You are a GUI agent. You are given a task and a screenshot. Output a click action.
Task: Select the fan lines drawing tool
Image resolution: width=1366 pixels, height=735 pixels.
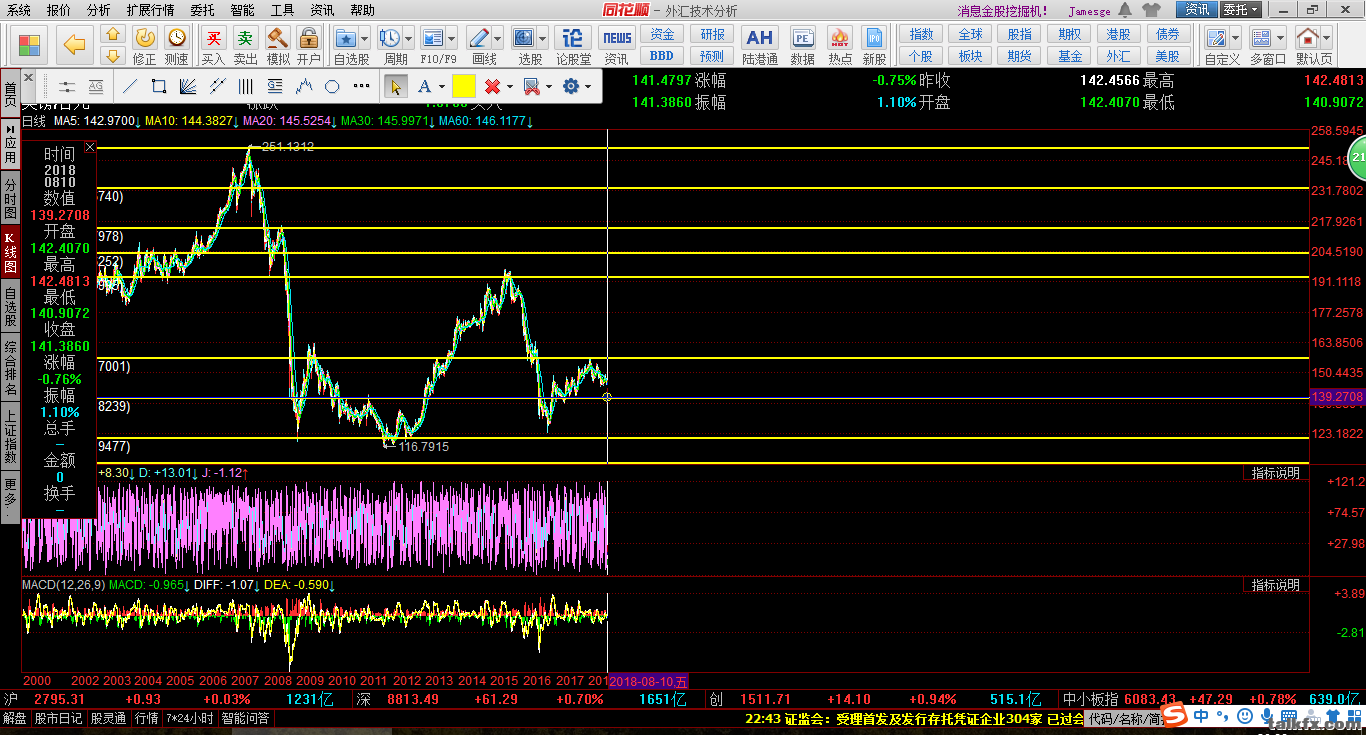(187, 87)
